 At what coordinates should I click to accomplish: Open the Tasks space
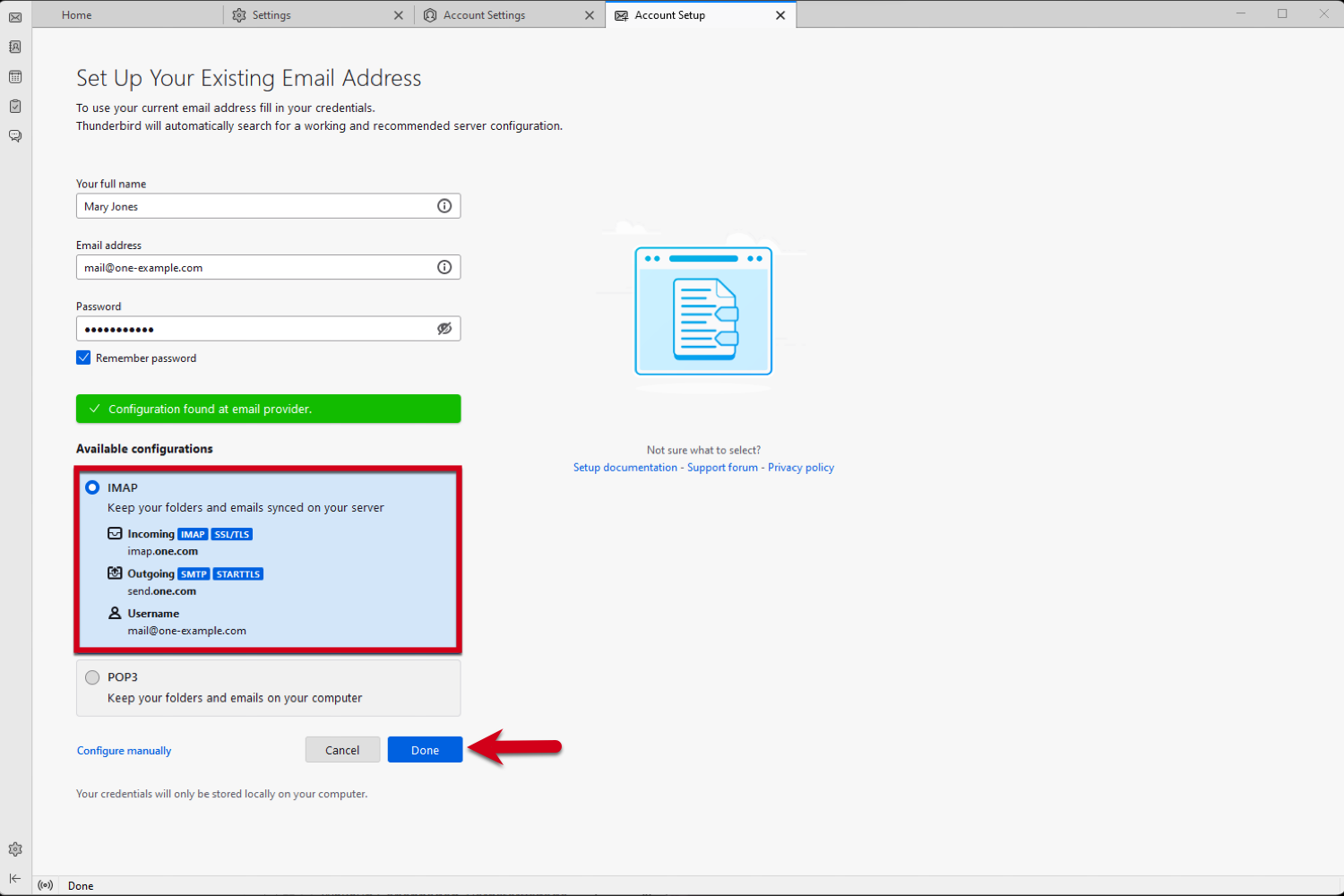click(x=14, y=106)
